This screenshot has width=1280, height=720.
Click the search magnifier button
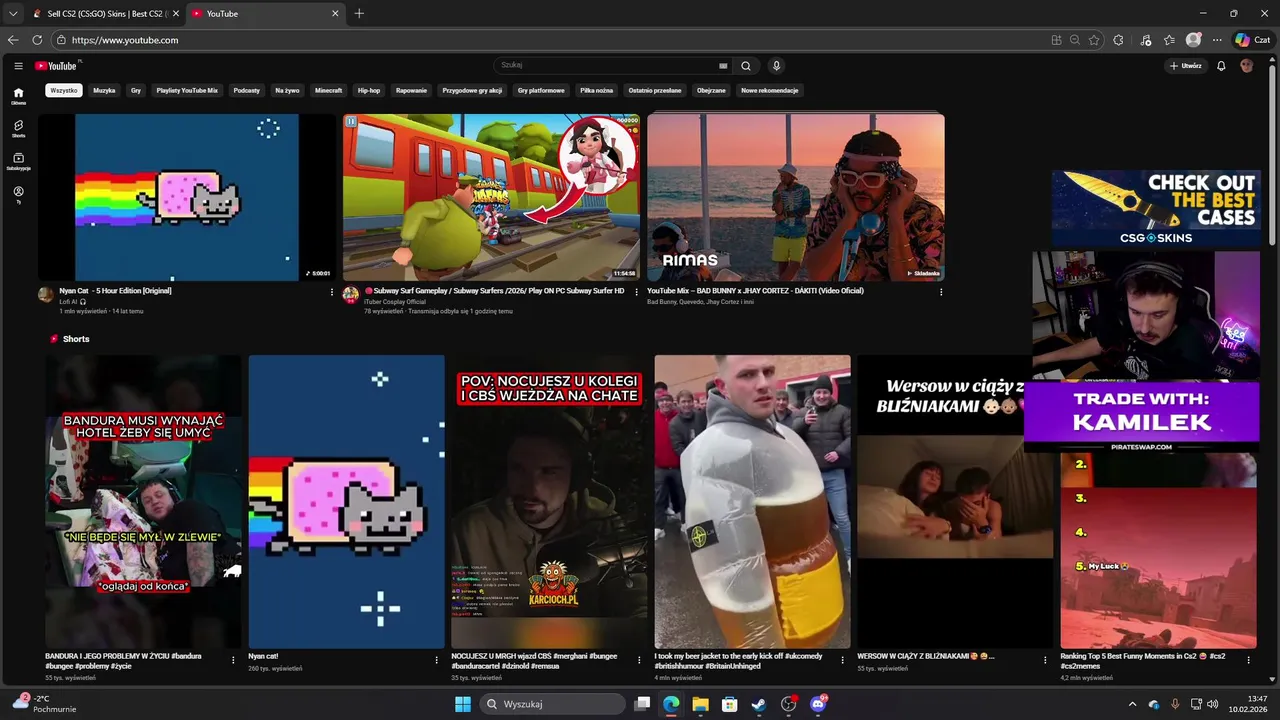745,66
